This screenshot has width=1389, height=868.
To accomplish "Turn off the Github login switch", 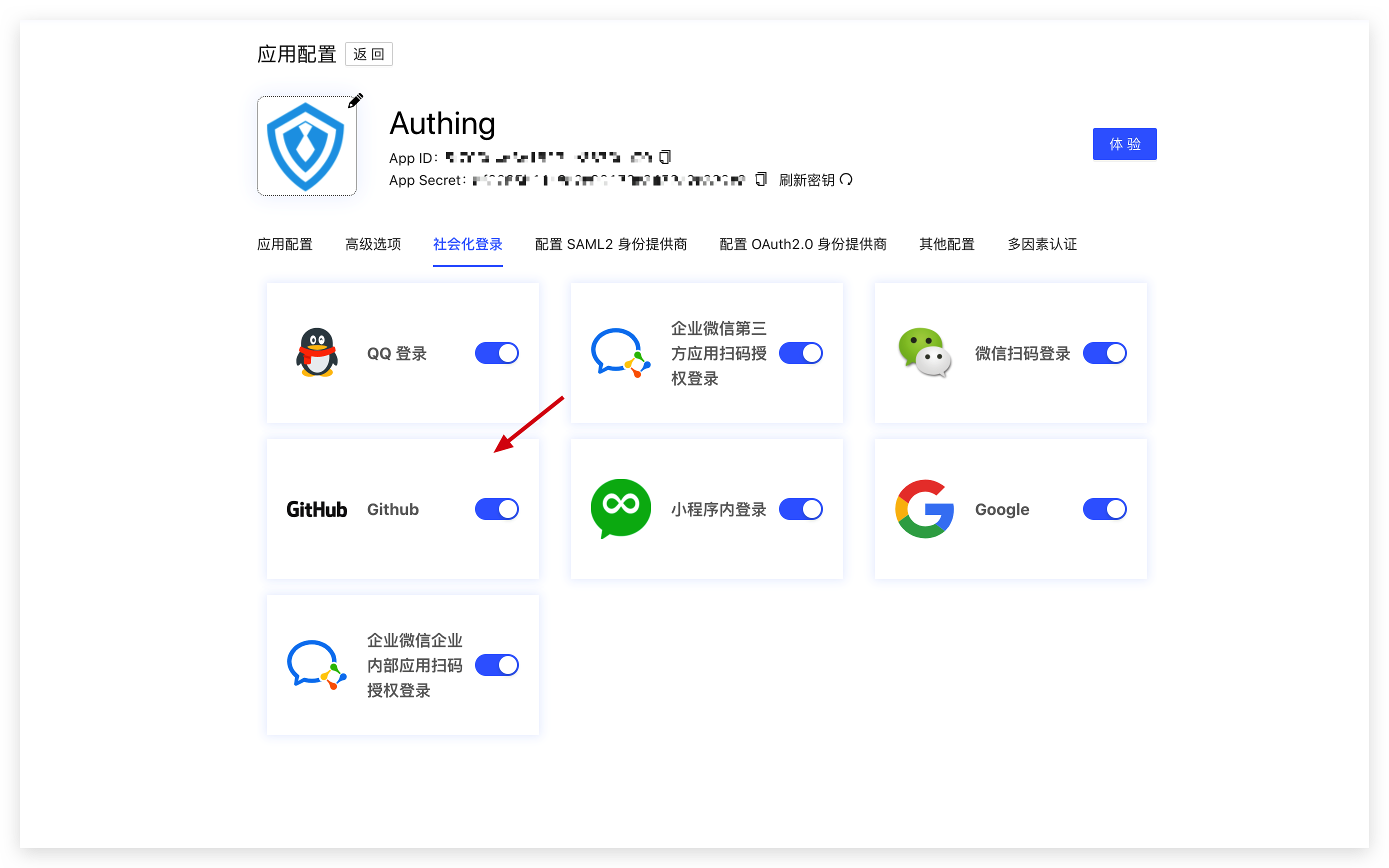I will click(x=497, y=509).
